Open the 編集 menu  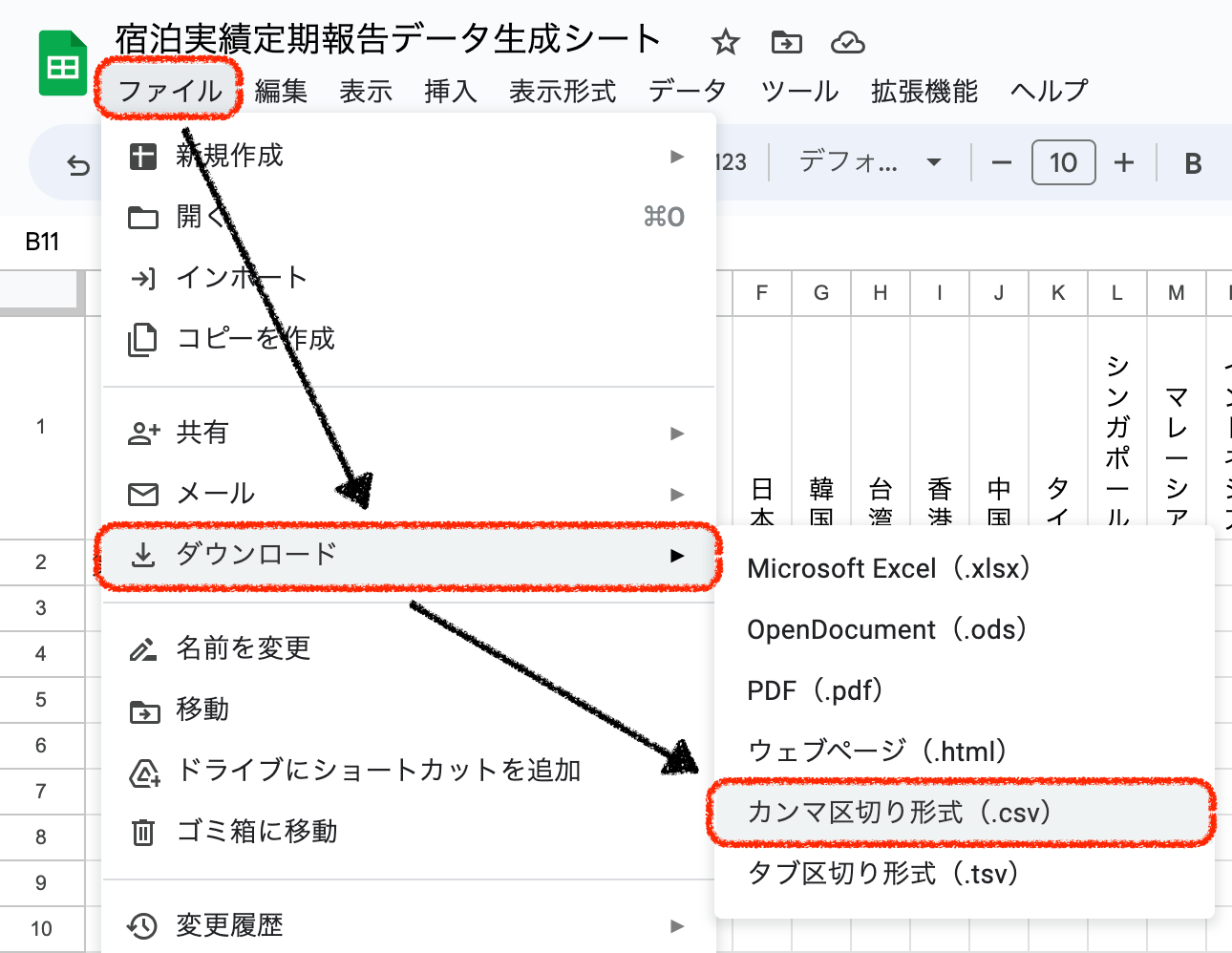tap(281, 91)
